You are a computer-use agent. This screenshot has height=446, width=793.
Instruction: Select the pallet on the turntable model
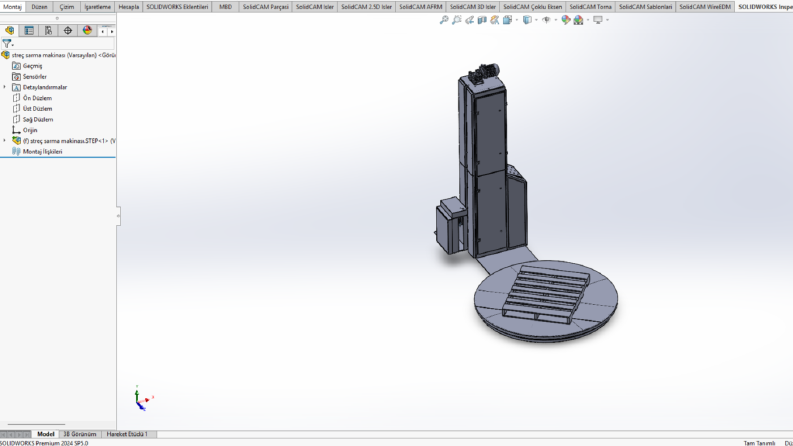(x=546, y=293)
